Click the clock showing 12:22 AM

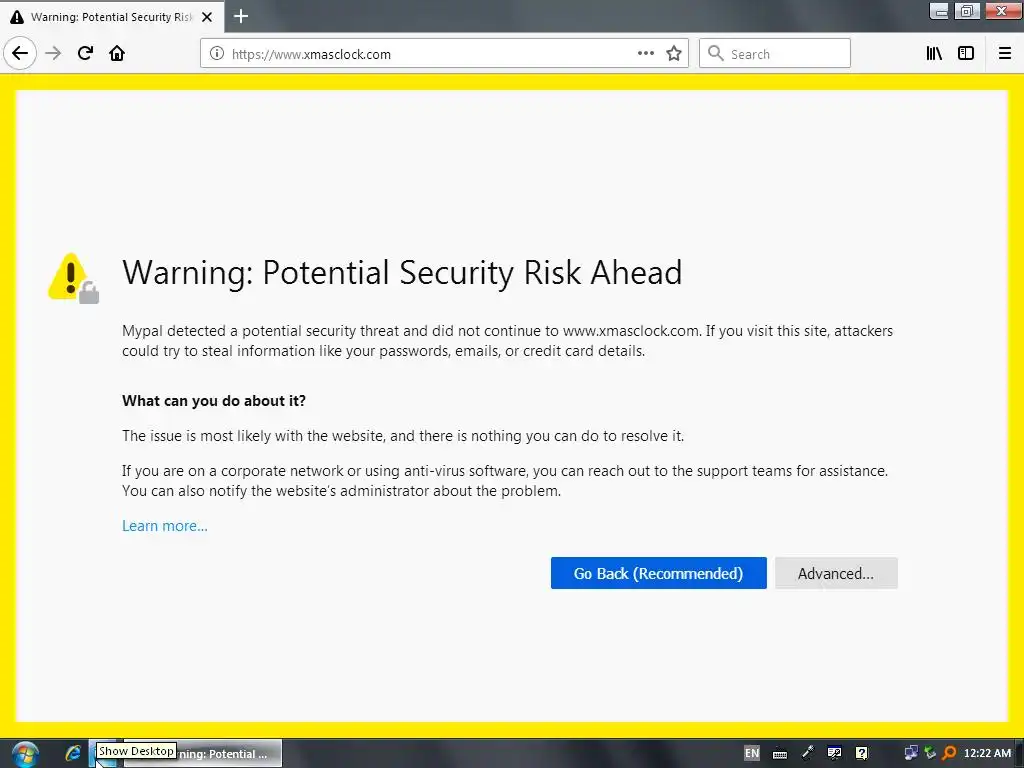(x=987, y=753)
